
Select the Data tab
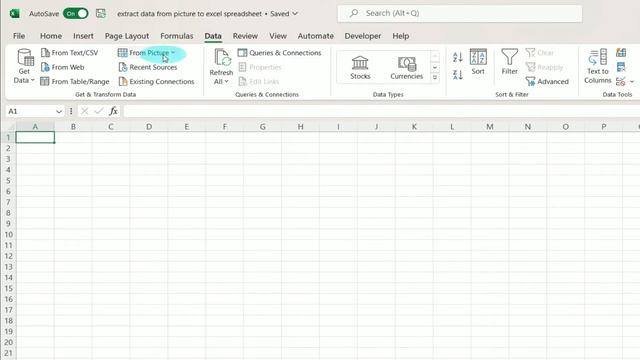coord(213,36)
